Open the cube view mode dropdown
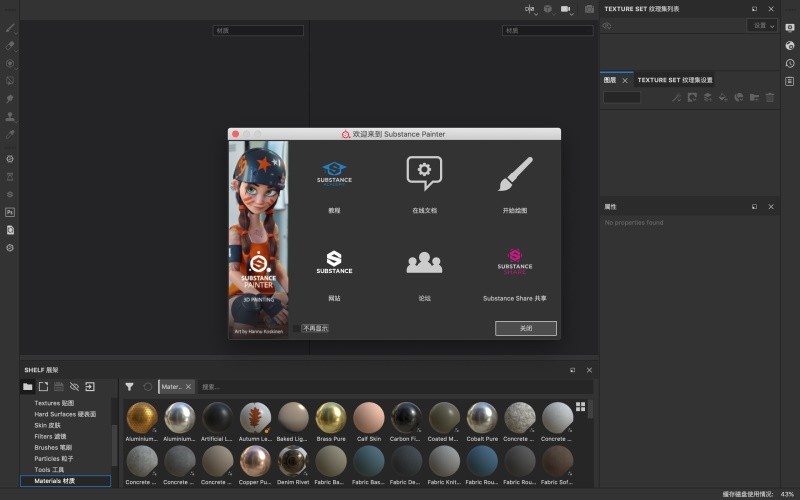 pyautogui.click(x=548, y=9)
